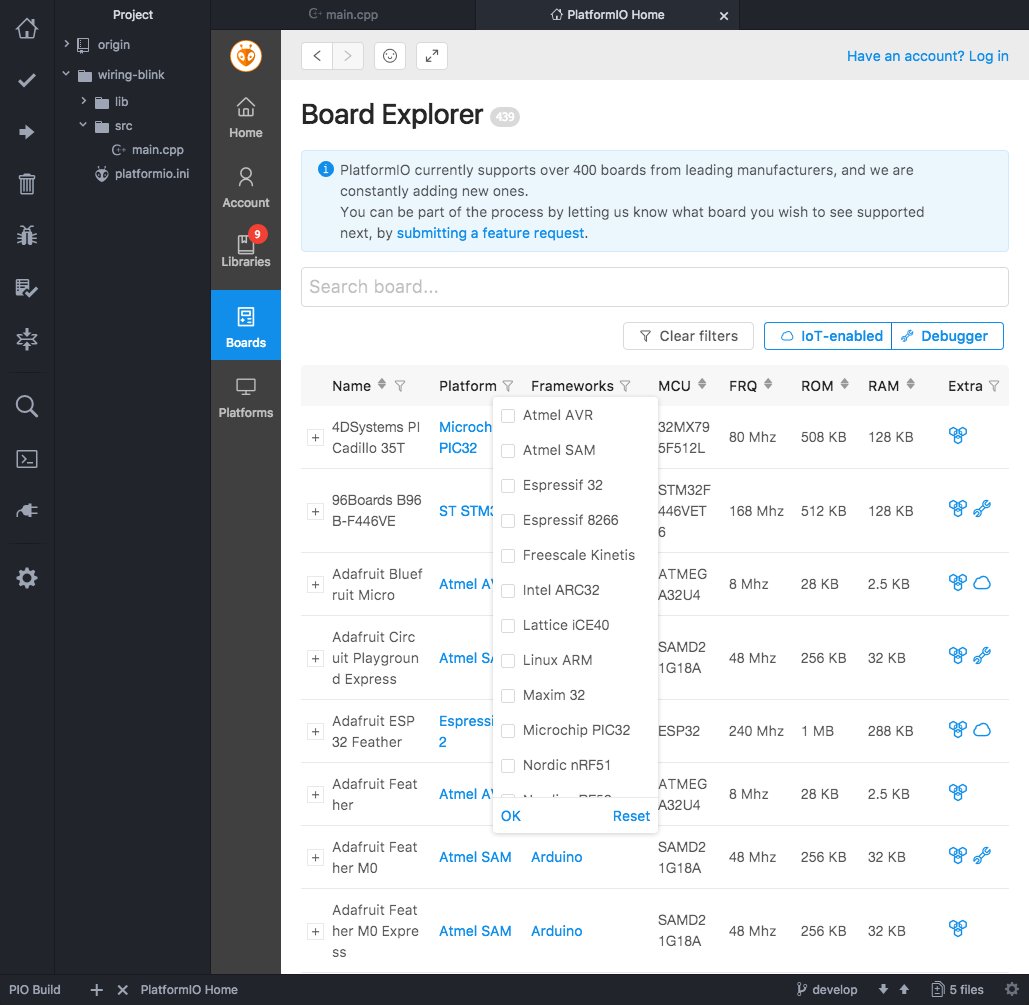The height and width of the screenshot is (1005, 1029).
Task: Expand the lib folder
Action: pyautogui.click(x=83, y=100)
